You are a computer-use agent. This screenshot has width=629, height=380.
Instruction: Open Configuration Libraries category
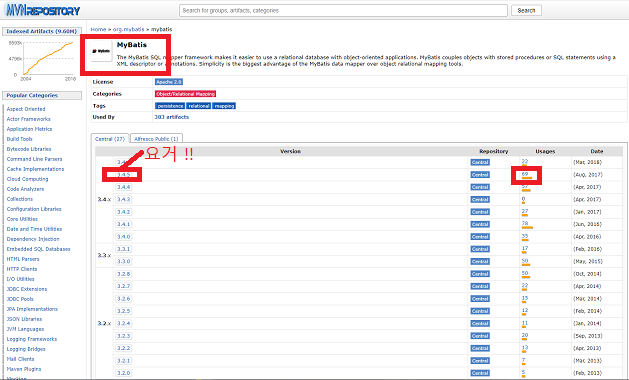tap(34, 209)
